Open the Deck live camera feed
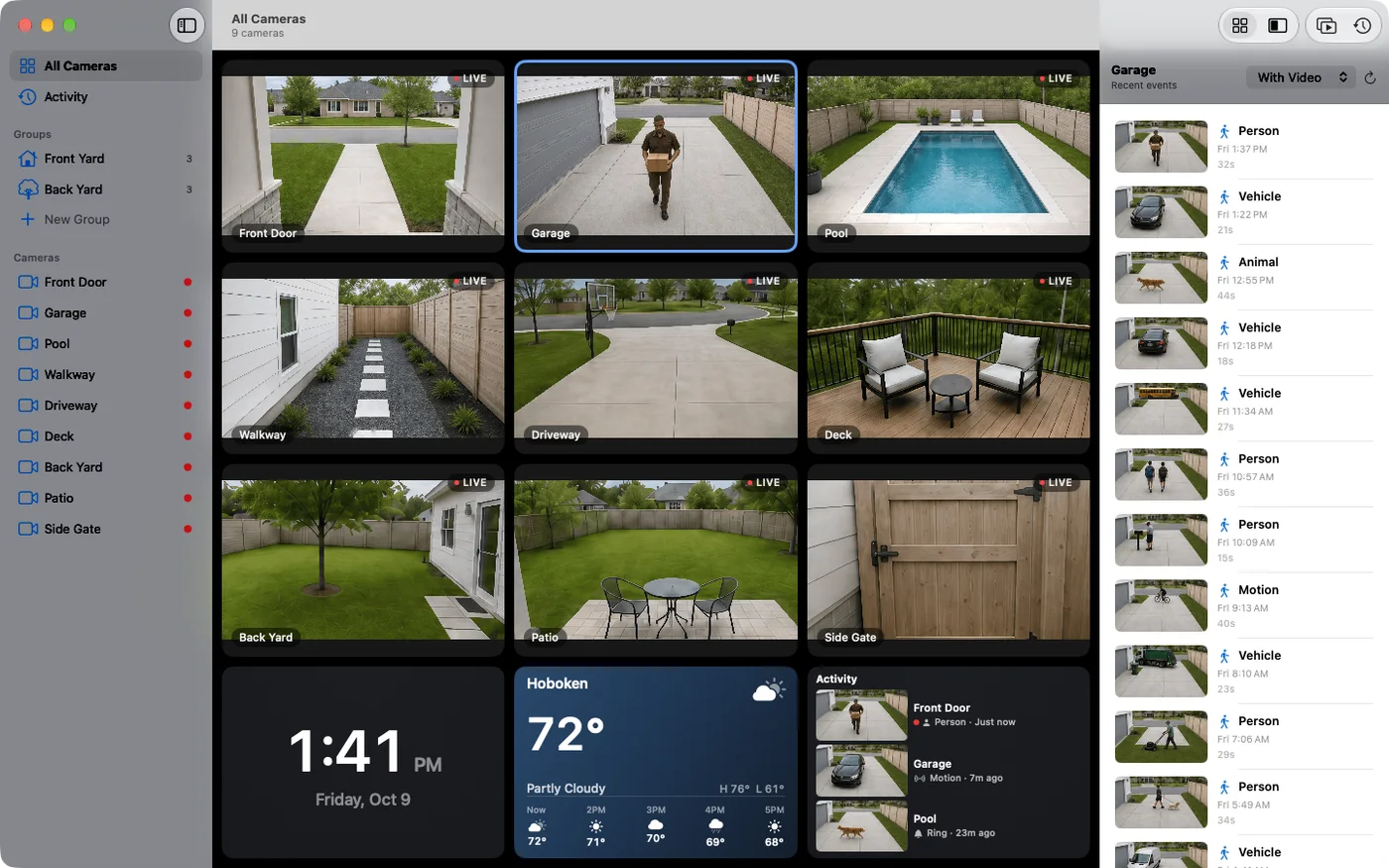This screenshot has height=868, width=1389. 948,358
